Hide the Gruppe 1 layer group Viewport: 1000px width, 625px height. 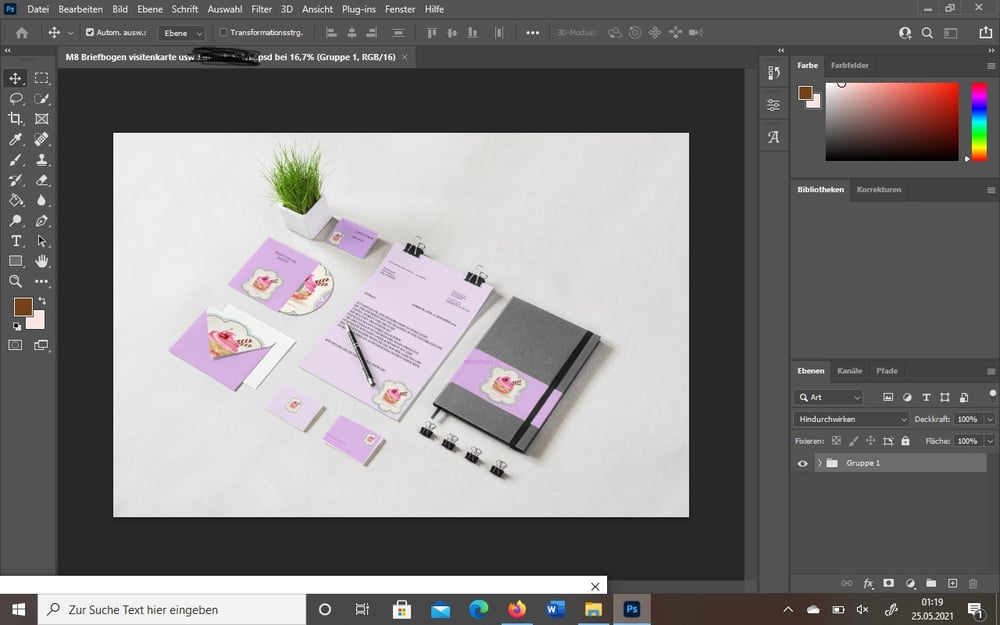coord(802,463)
